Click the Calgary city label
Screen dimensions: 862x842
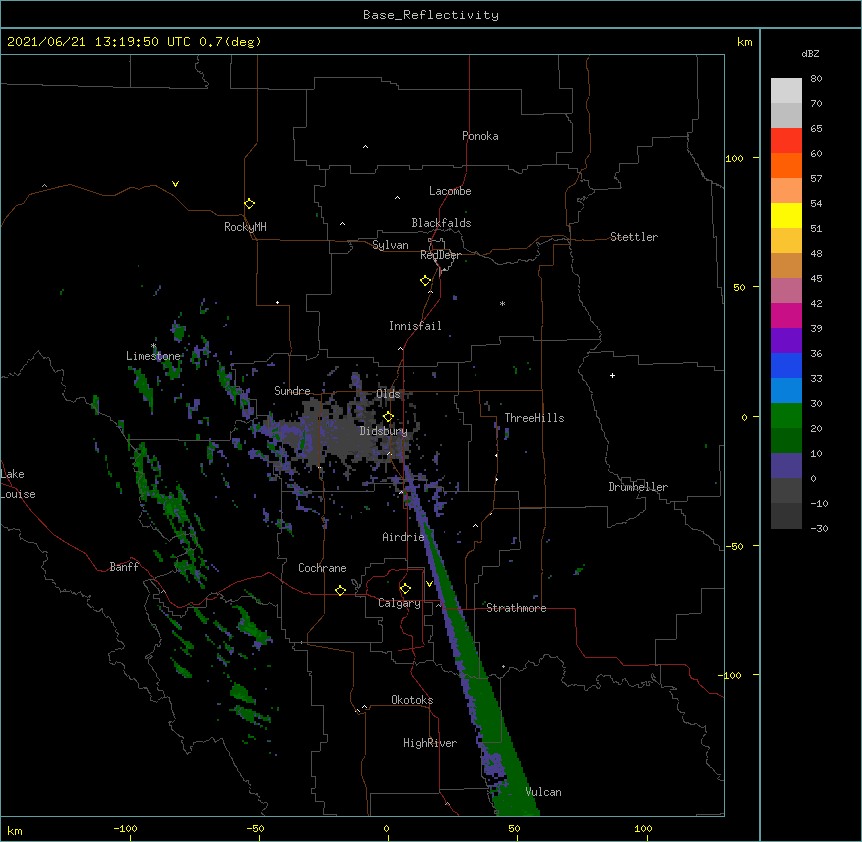click(399, 603)
